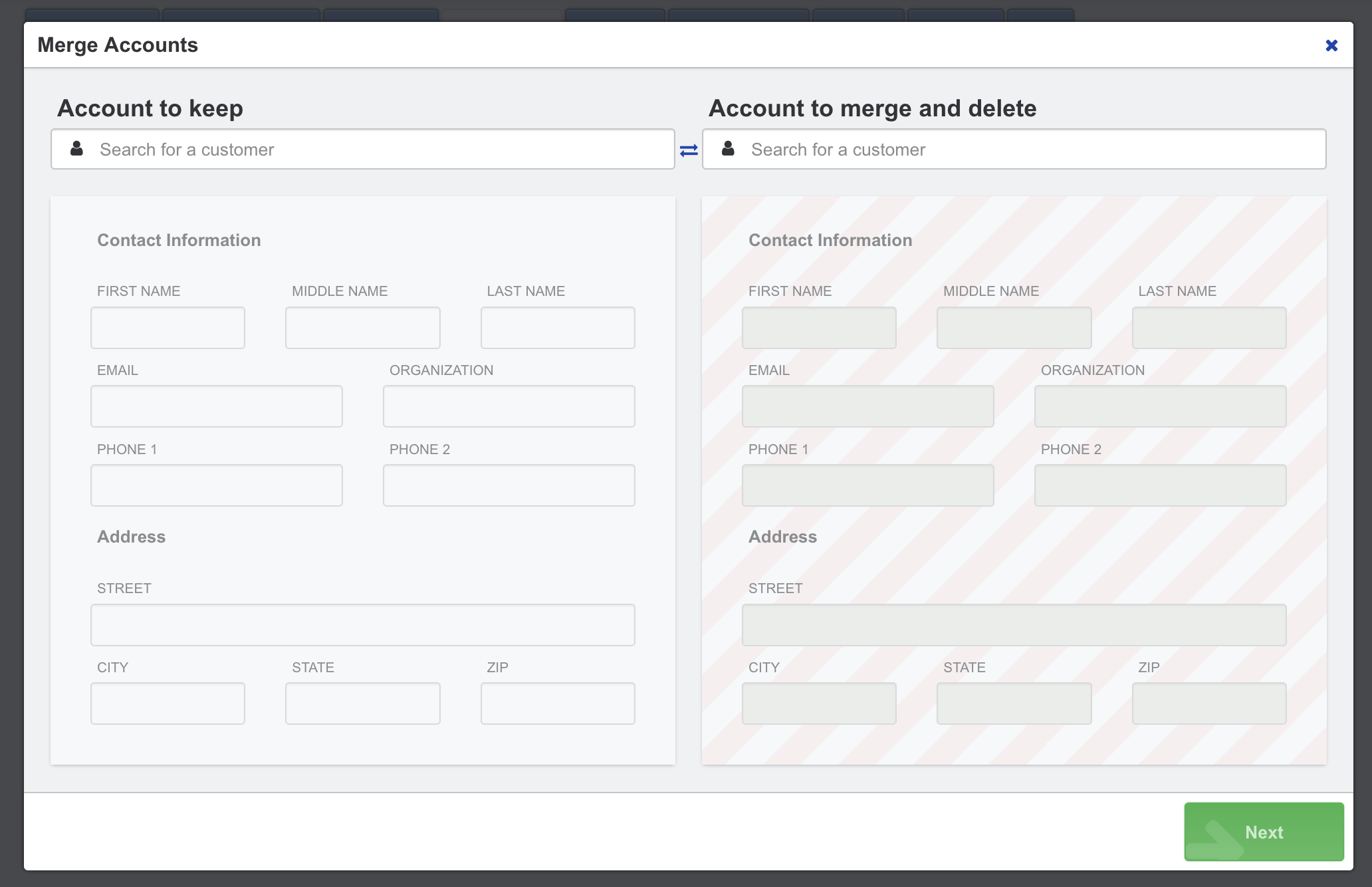Click Street field in account to delete

1014,625
